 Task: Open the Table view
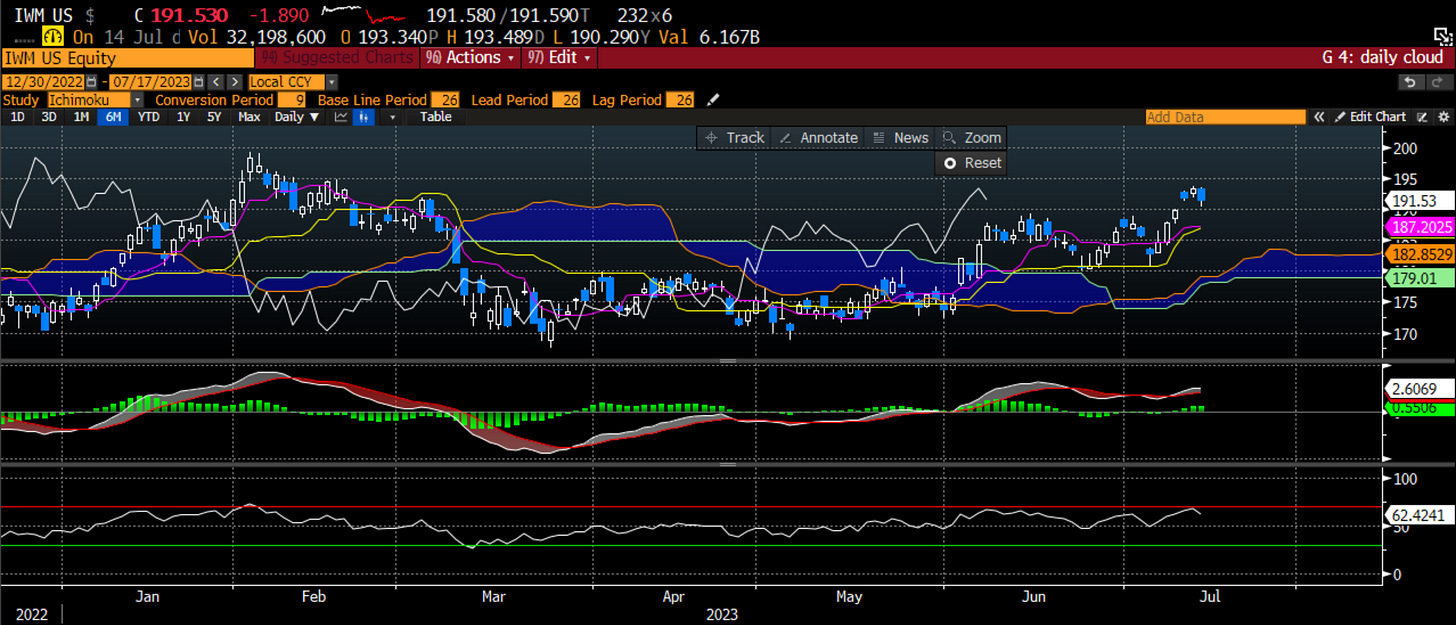click(435, 117)
